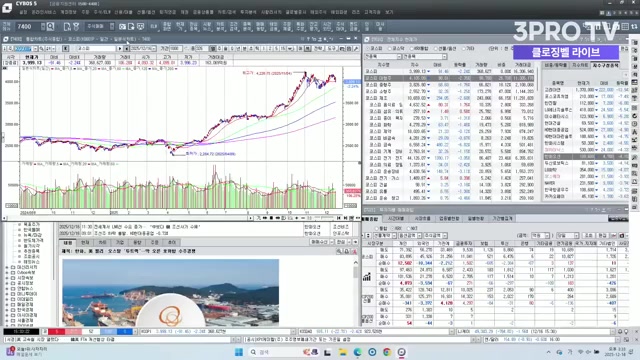The image size is (640, 360).
Task: Open the 차트 tab above news article
Action: tap(102, 242)
